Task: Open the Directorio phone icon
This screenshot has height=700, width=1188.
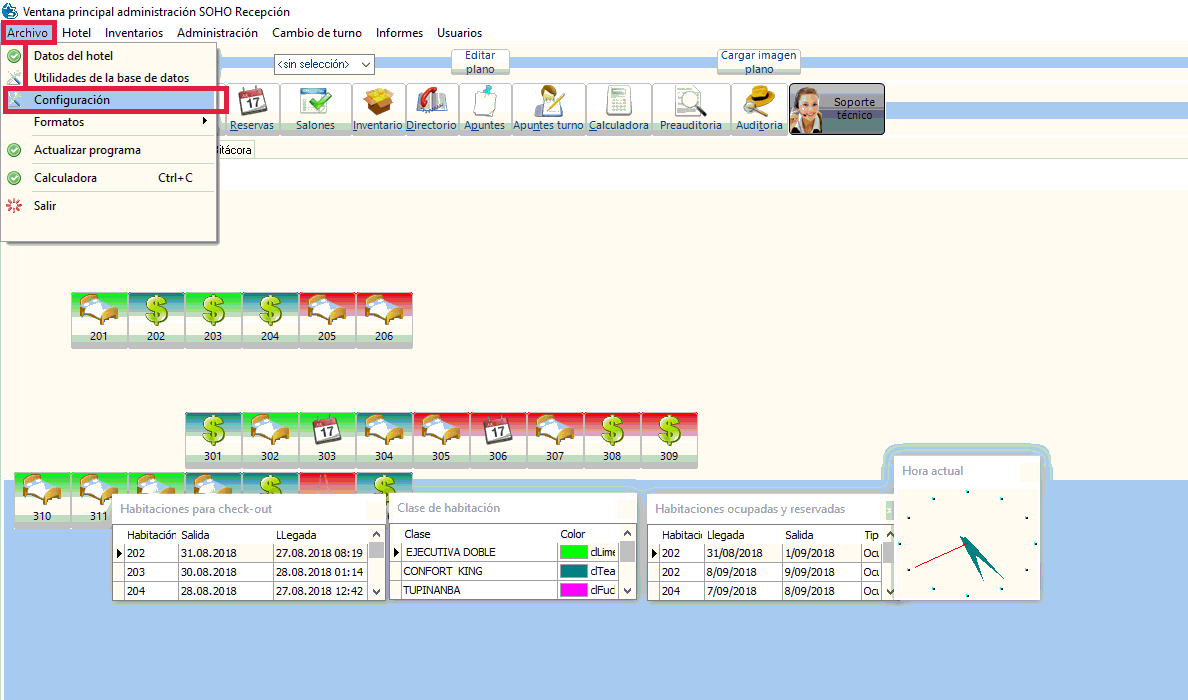Action: (431, 108)
